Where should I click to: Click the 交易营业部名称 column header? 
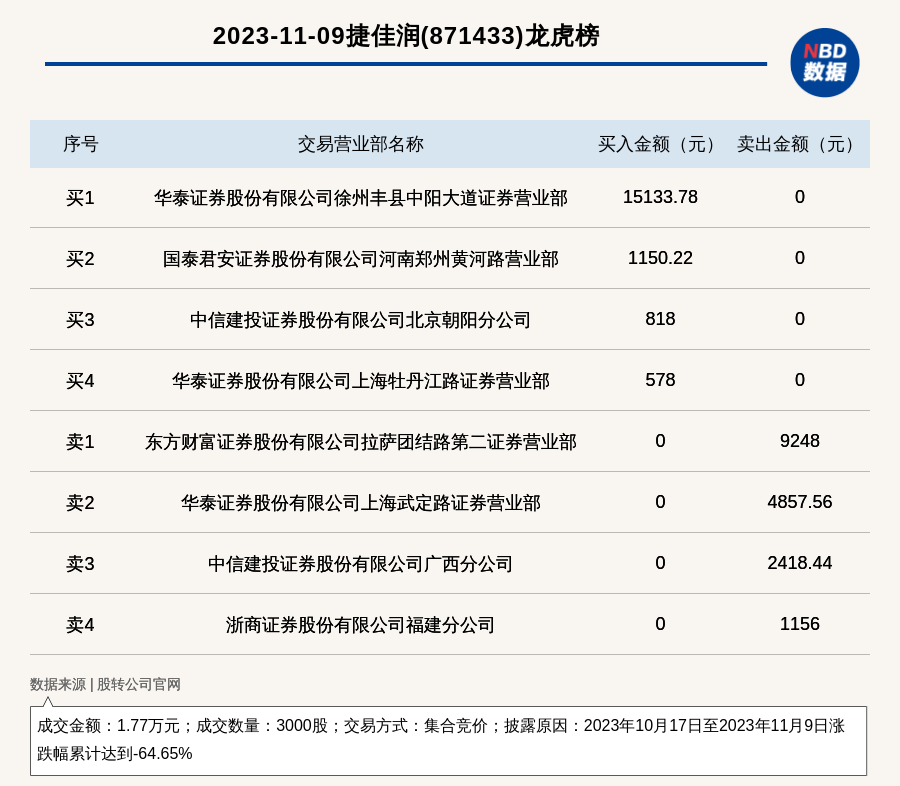[x=360, y=144]
